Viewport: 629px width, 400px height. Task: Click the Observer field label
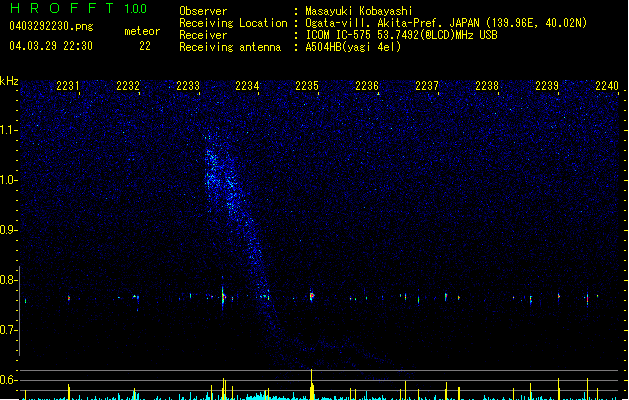click(x=203, y=11)
